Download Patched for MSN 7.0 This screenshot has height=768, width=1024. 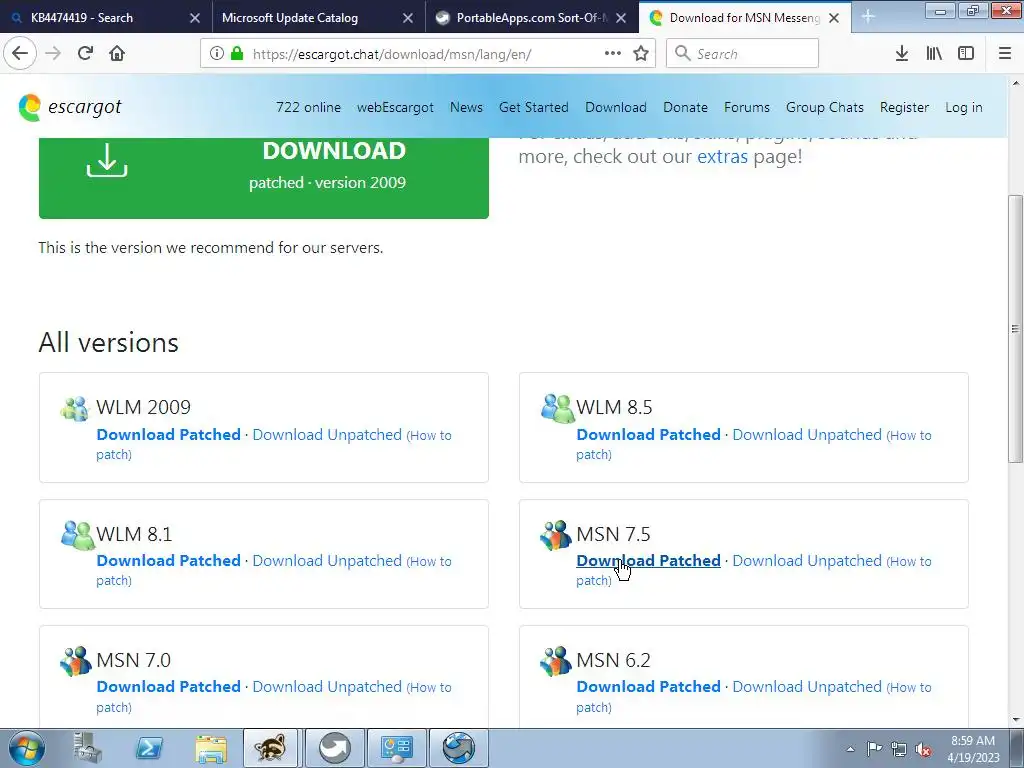coord(168,686)
